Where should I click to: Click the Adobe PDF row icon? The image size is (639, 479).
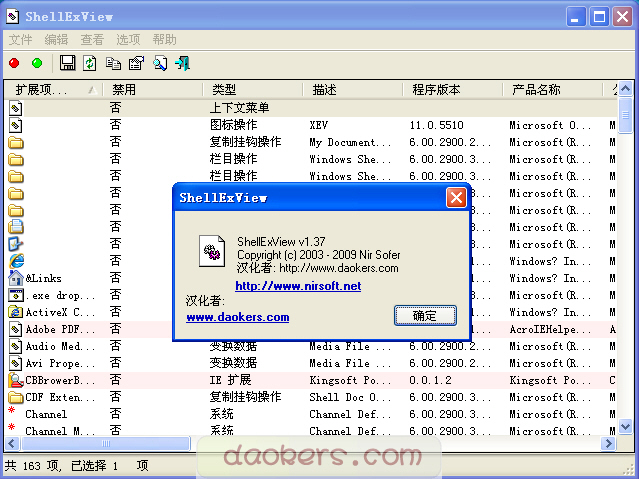pyautogui.click(x=15, y=329)
